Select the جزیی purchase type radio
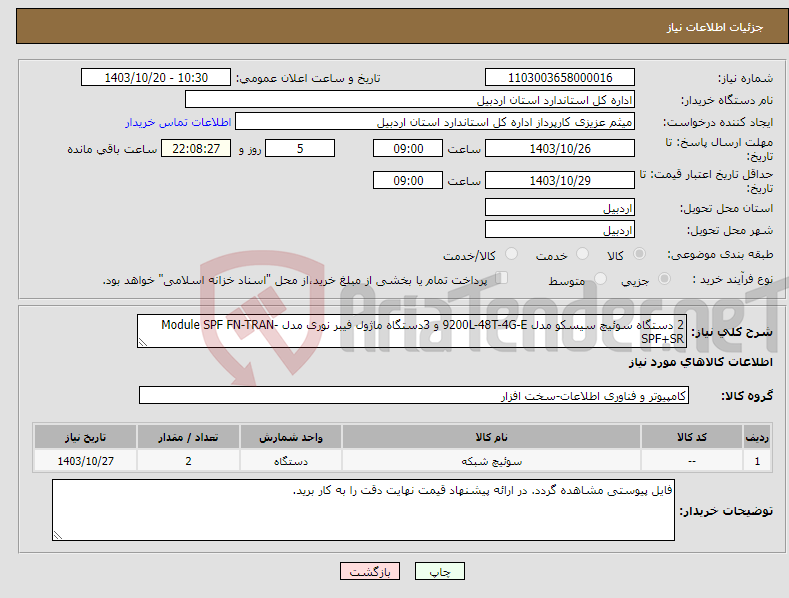 tap(664, 278)
